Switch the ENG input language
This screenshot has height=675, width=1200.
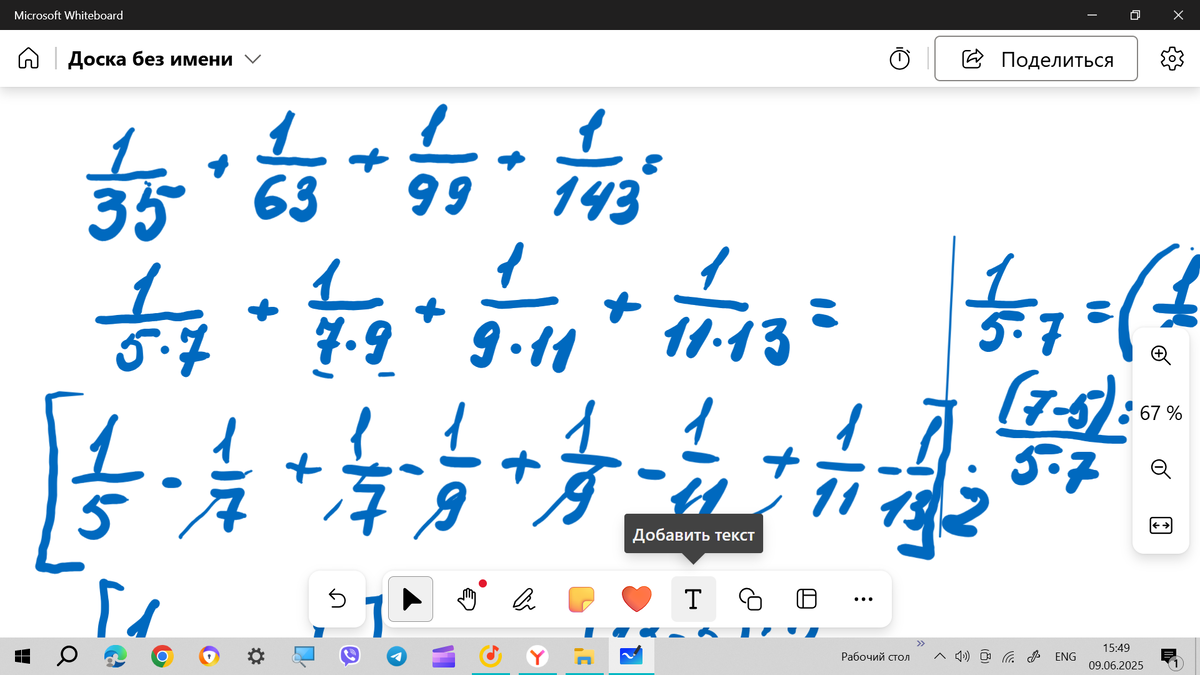point(1066,656)
